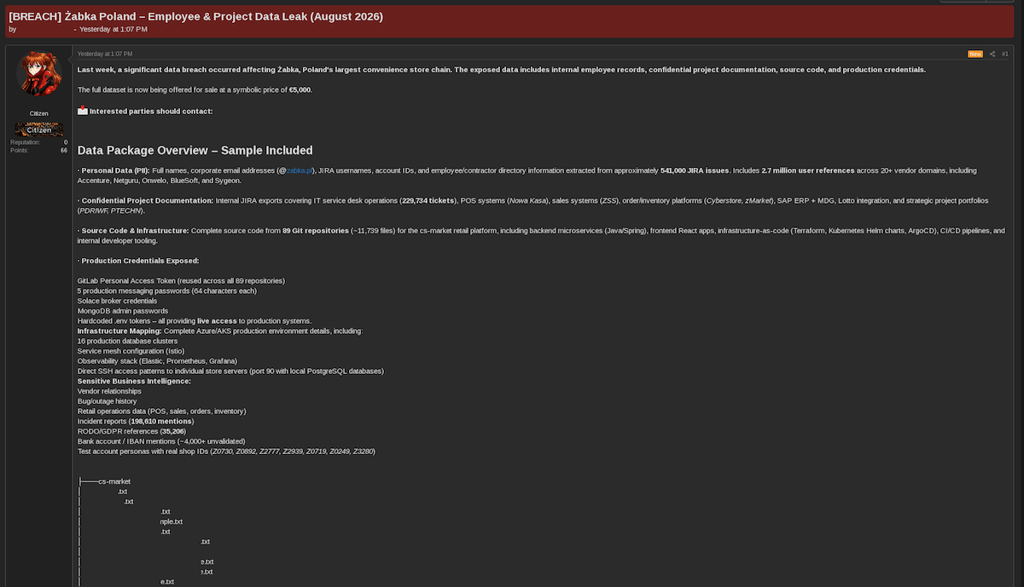Click the Points value 66
The image size is (1024, 587).
(64, 150)
